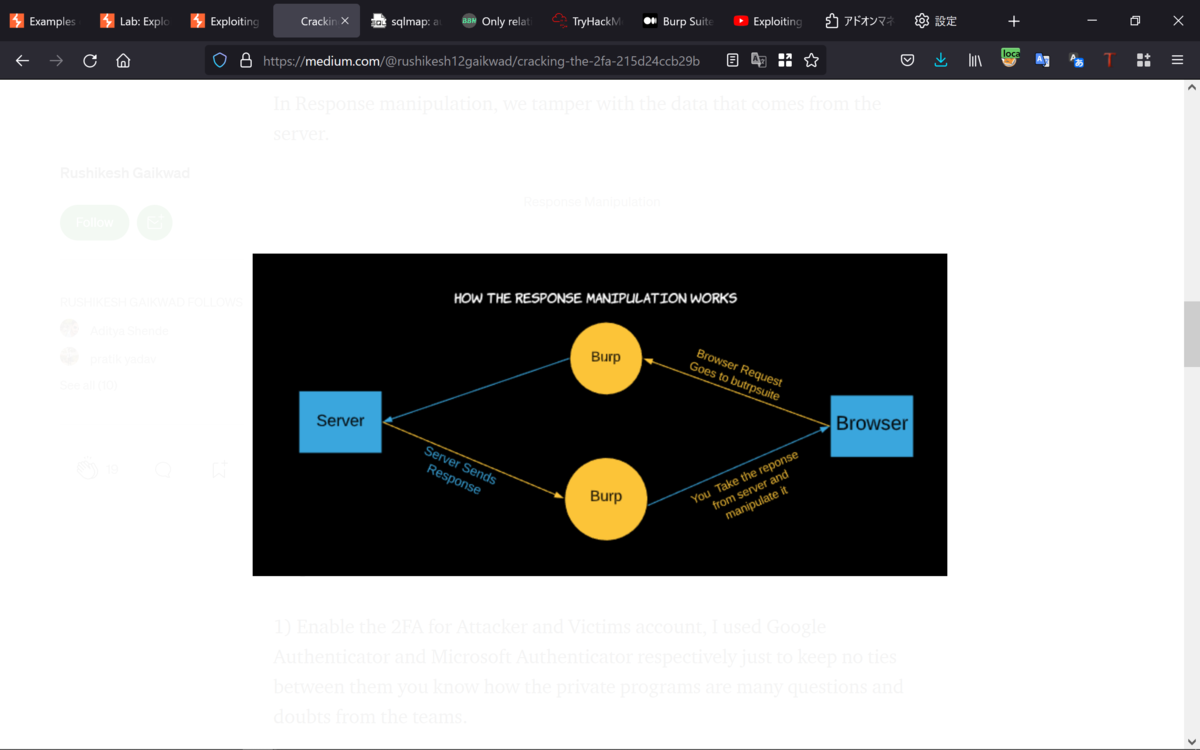Switch to the YouTube Exploiting tab
The image size is (1200, 750).
coord(768,21)
